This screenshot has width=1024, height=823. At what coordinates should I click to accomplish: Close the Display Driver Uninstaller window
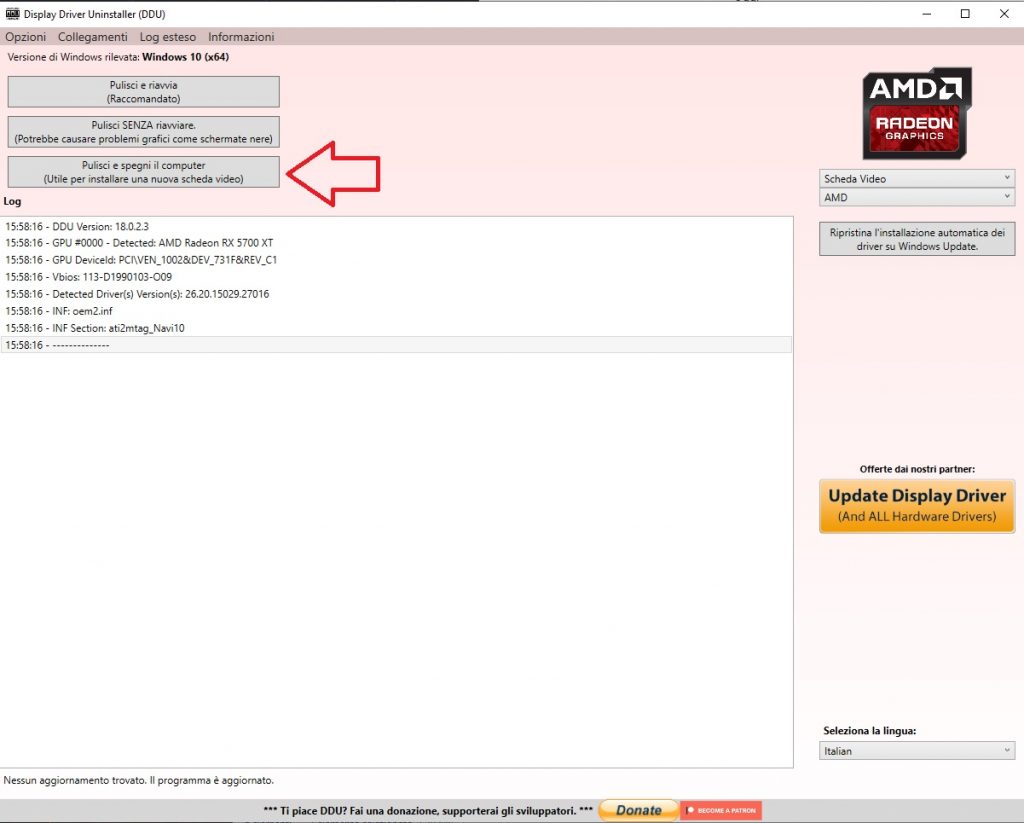tap(1004, 14)
